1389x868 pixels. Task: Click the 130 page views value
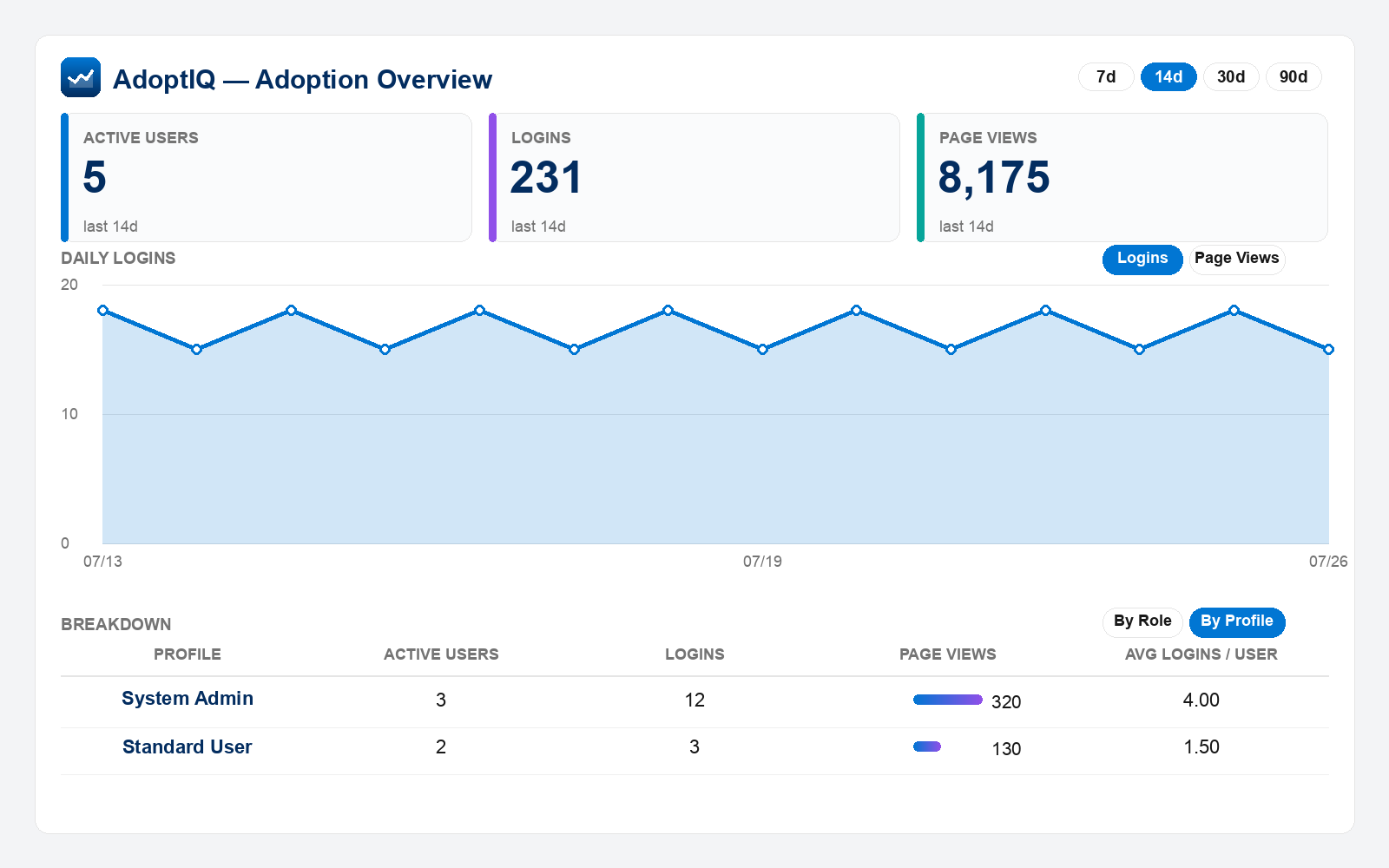[1006, 749]
